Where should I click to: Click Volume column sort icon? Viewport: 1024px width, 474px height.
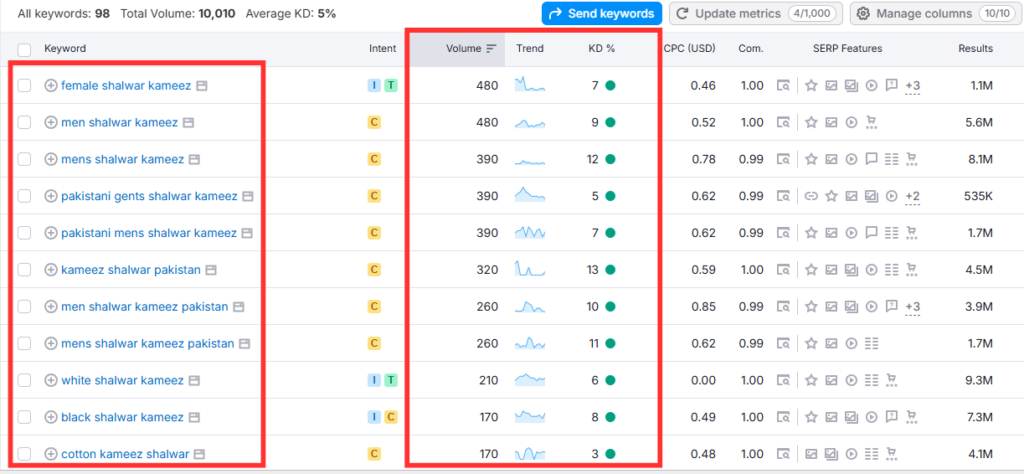(x=491, y=48)
